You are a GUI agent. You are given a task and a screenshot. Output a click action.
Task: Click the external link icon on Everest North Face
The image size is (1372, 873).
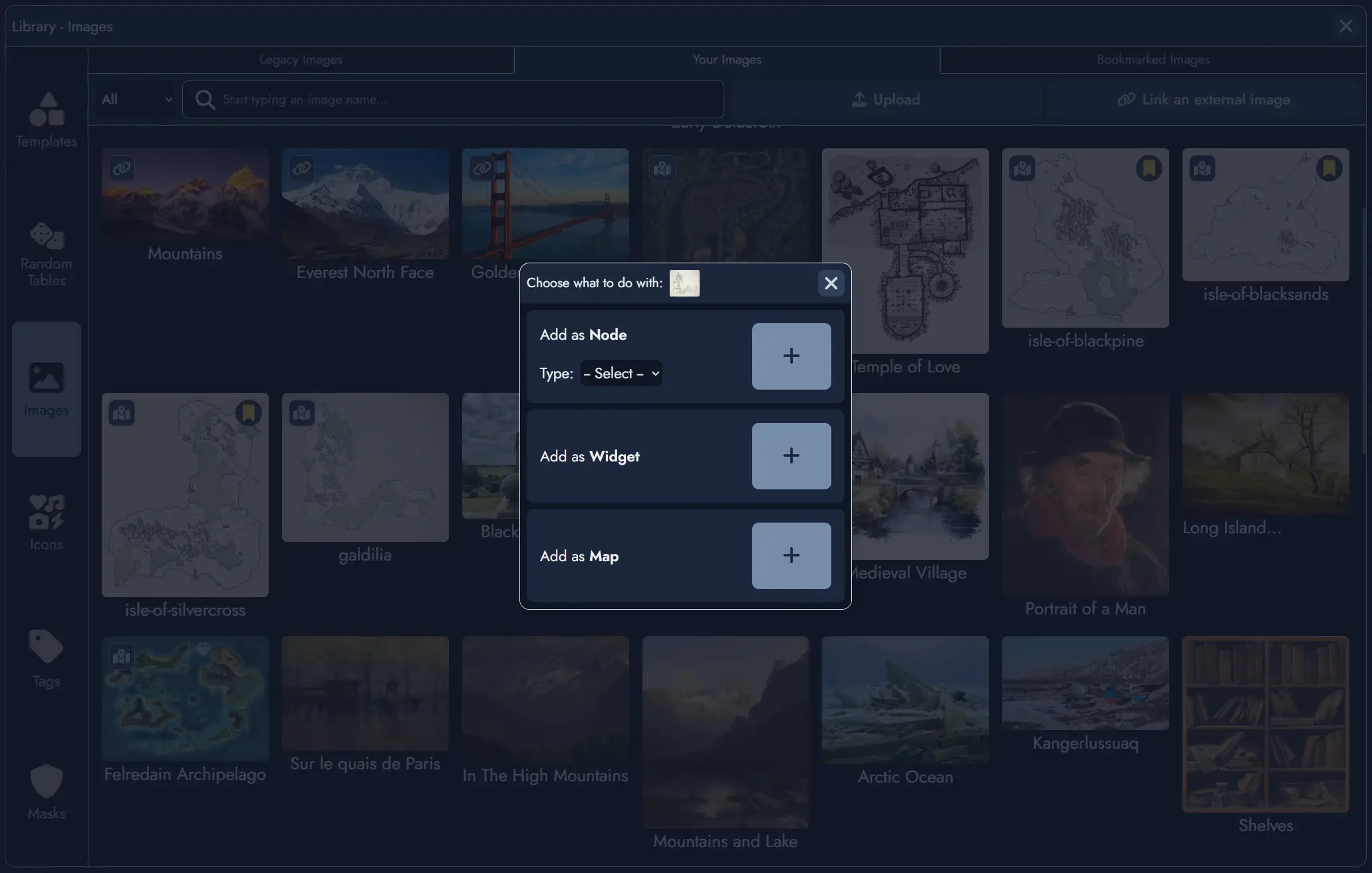301,168
